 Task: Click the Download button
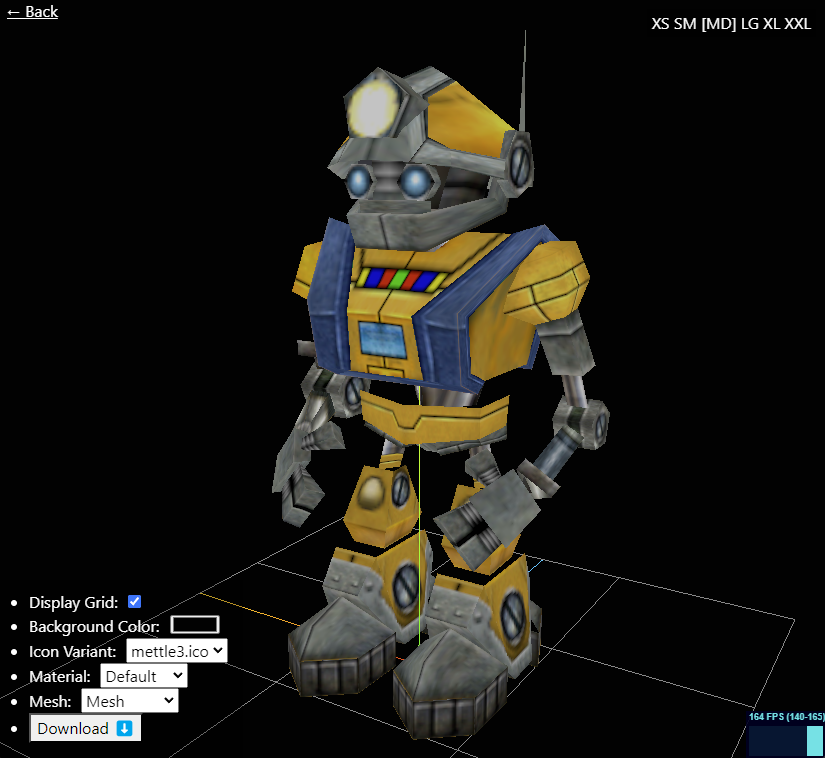click(x=85, y=728)
